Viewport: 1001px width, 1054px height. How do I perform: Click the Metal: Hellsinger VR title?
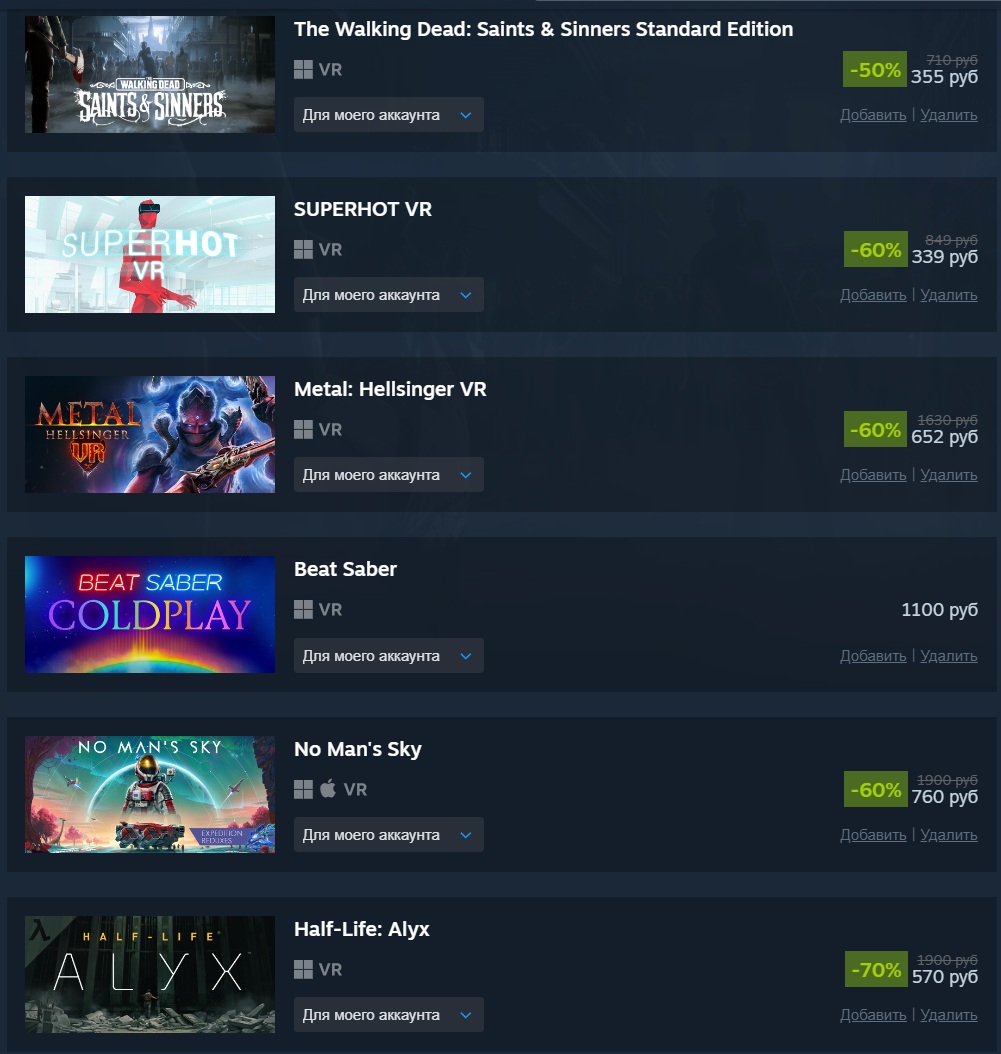point(390,389)
